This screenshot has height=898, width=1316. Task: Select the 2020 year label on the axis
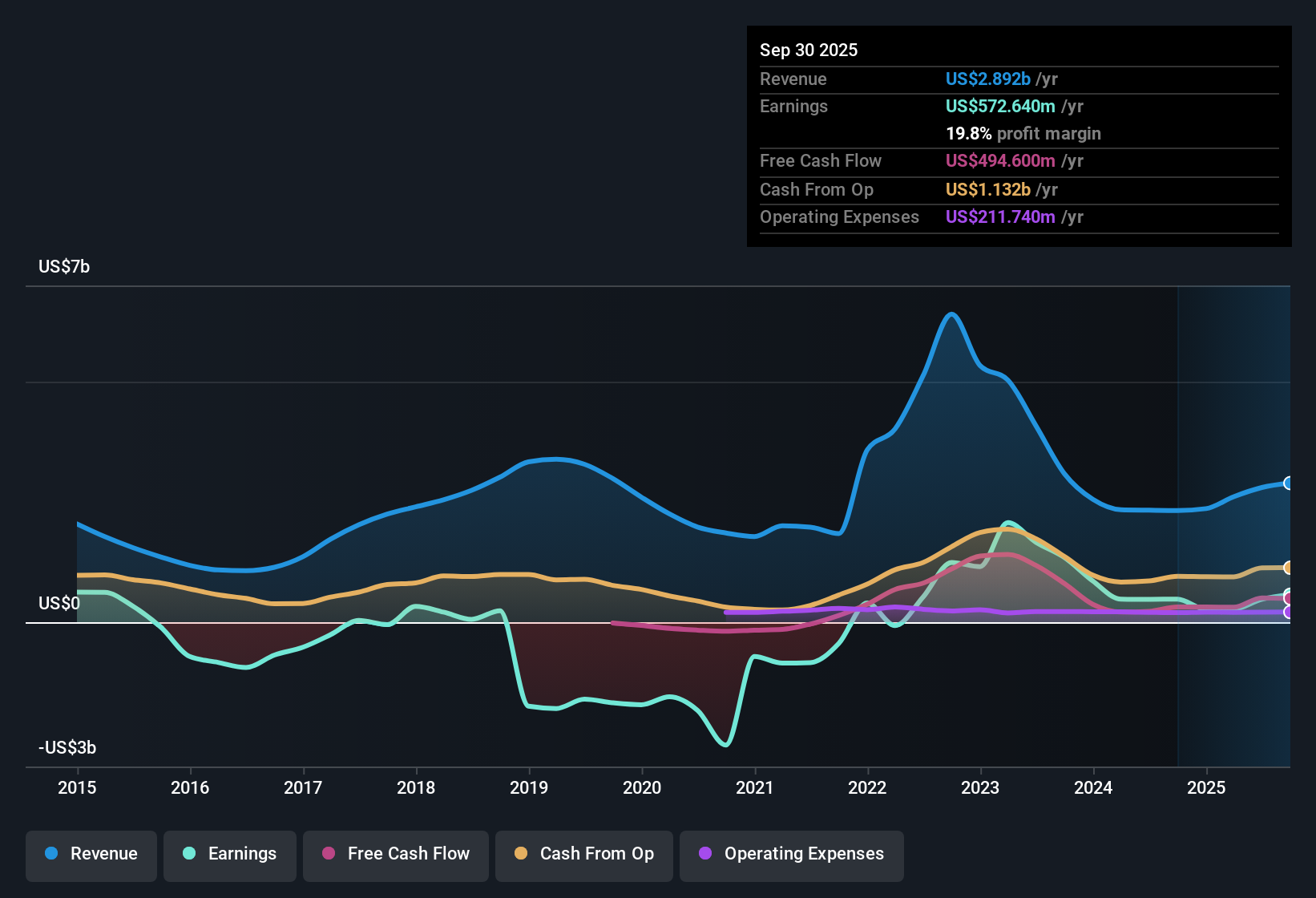[642, 788]
